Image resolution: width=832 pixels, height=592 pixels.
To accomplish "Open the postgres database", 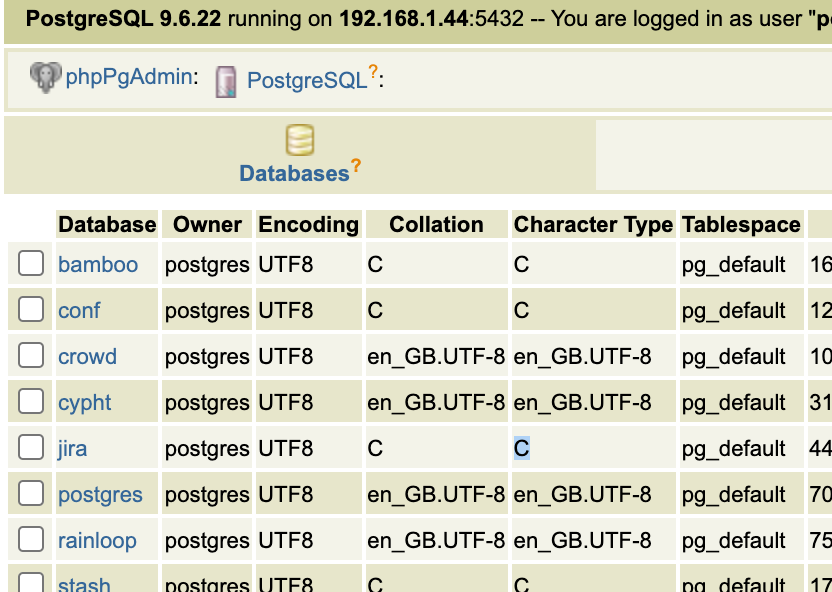I will 101,494.
